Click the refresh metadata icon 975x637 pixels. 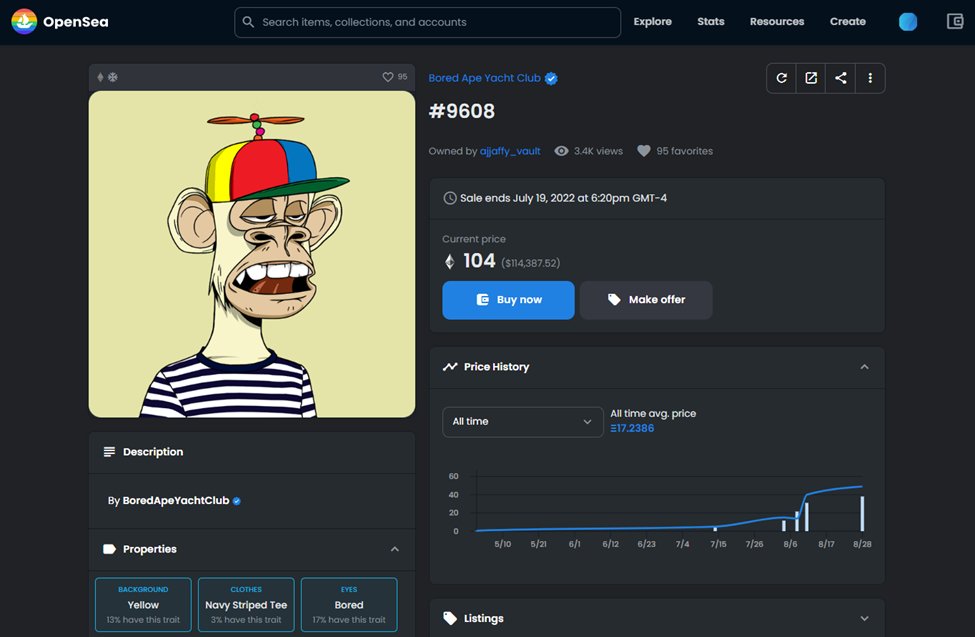tap(782, 78)
